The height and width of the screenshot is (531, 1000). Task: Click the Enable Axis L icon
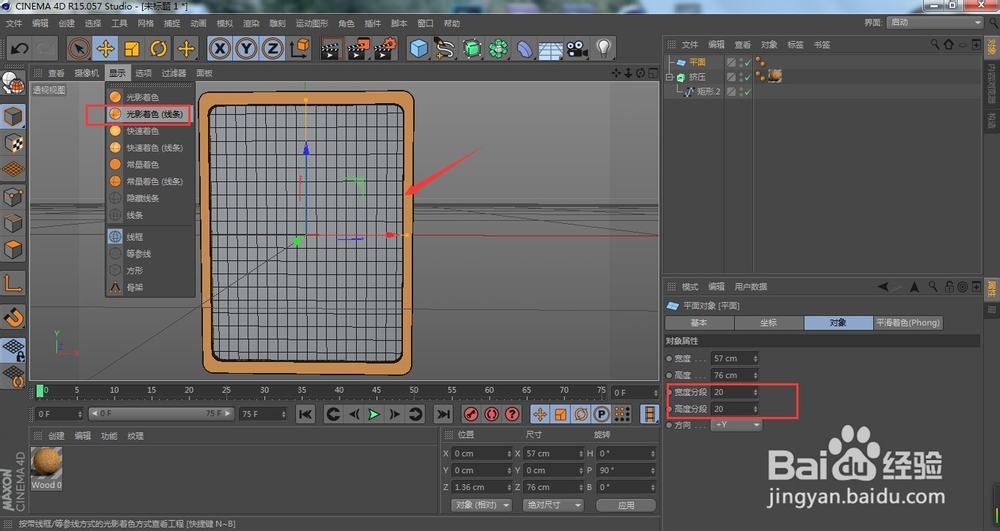13,283
